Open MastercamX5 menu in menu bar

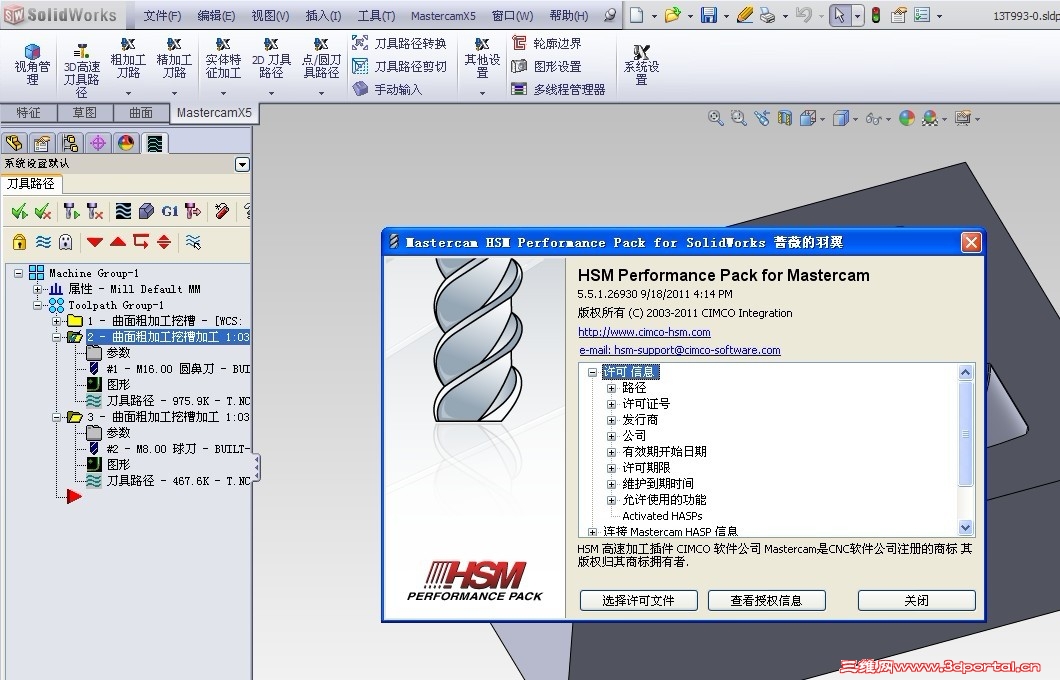tap(443, 15)
